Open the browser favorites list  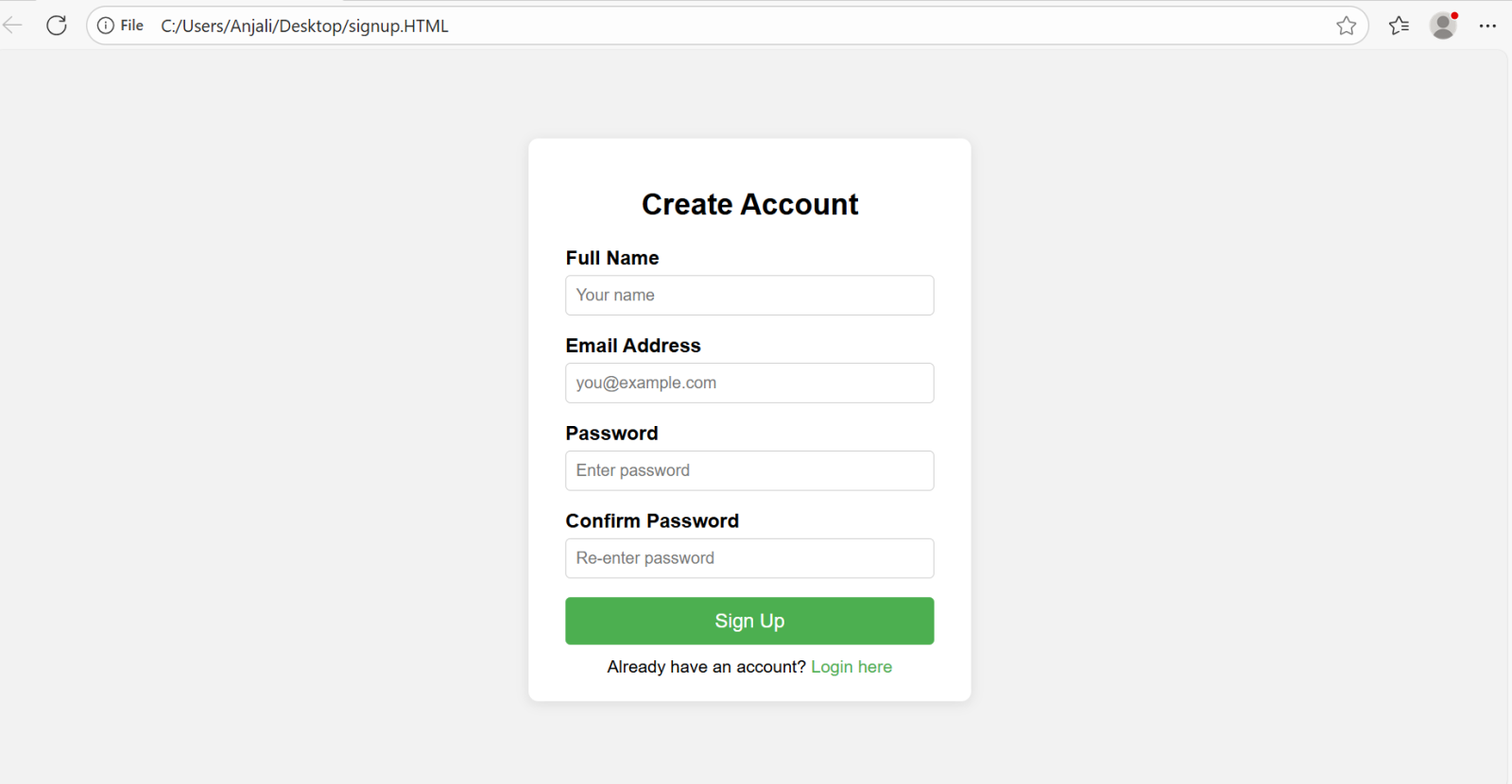1399,26
